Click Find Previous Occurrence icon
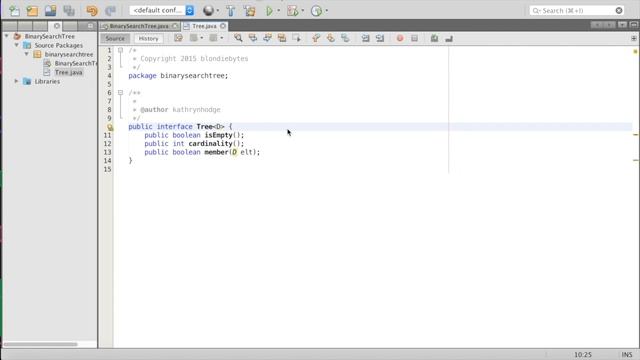Viewport: 640px width, 360px height. (x=253, y=38)
